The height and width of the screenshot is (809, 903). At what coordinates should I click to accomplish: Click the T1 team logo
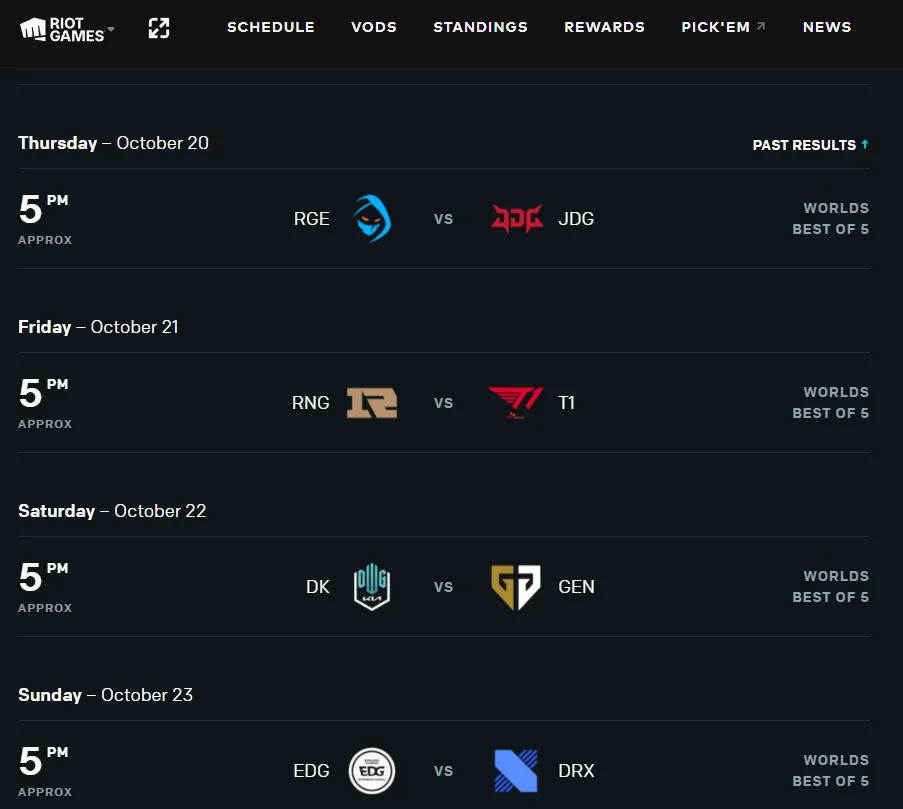(x=516, y=402)
